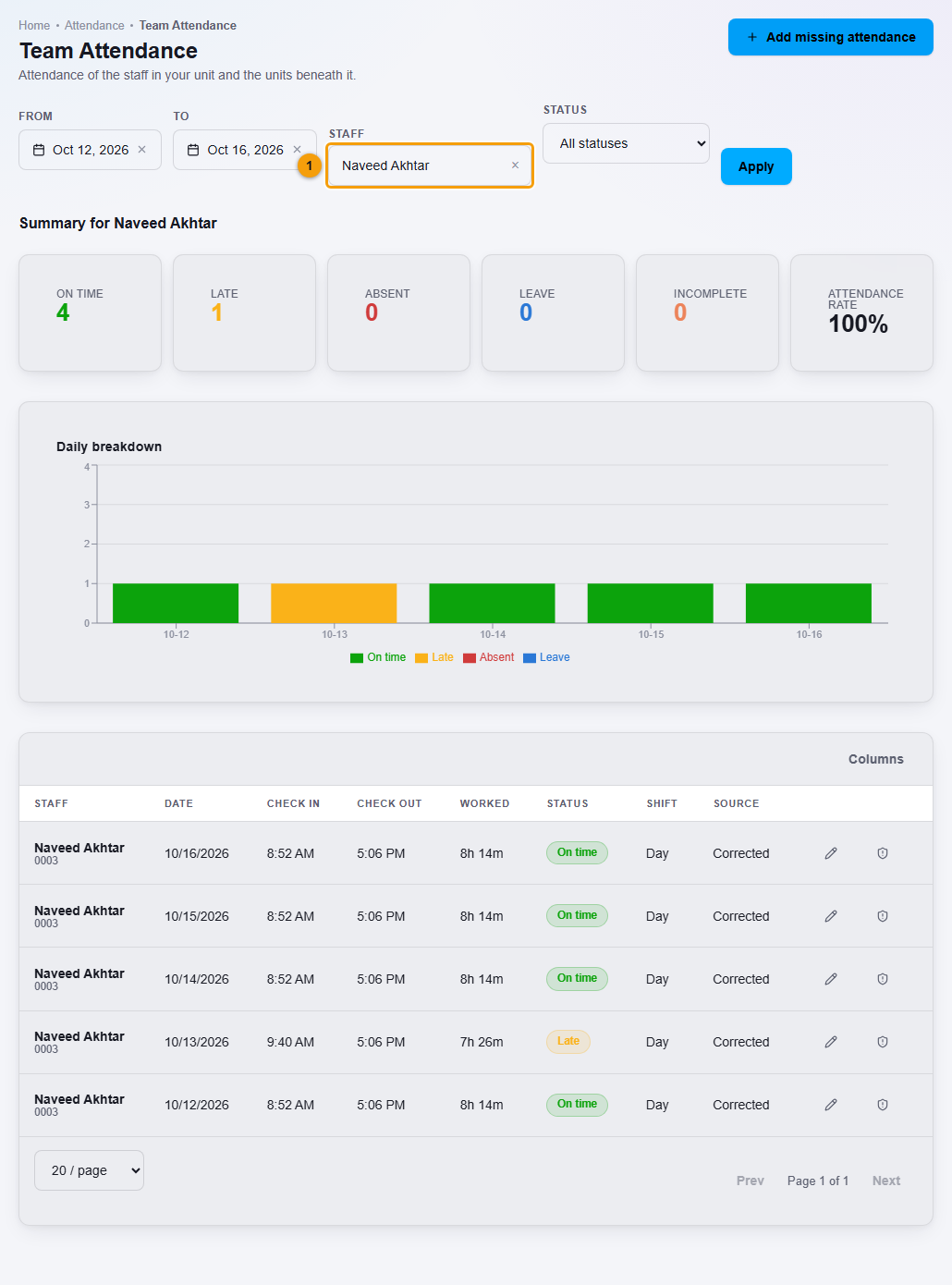This screenshot has width=952, height=1285.
Task: Click the Apply filter button
Action: pyautogui.click(x=756, y=166)
